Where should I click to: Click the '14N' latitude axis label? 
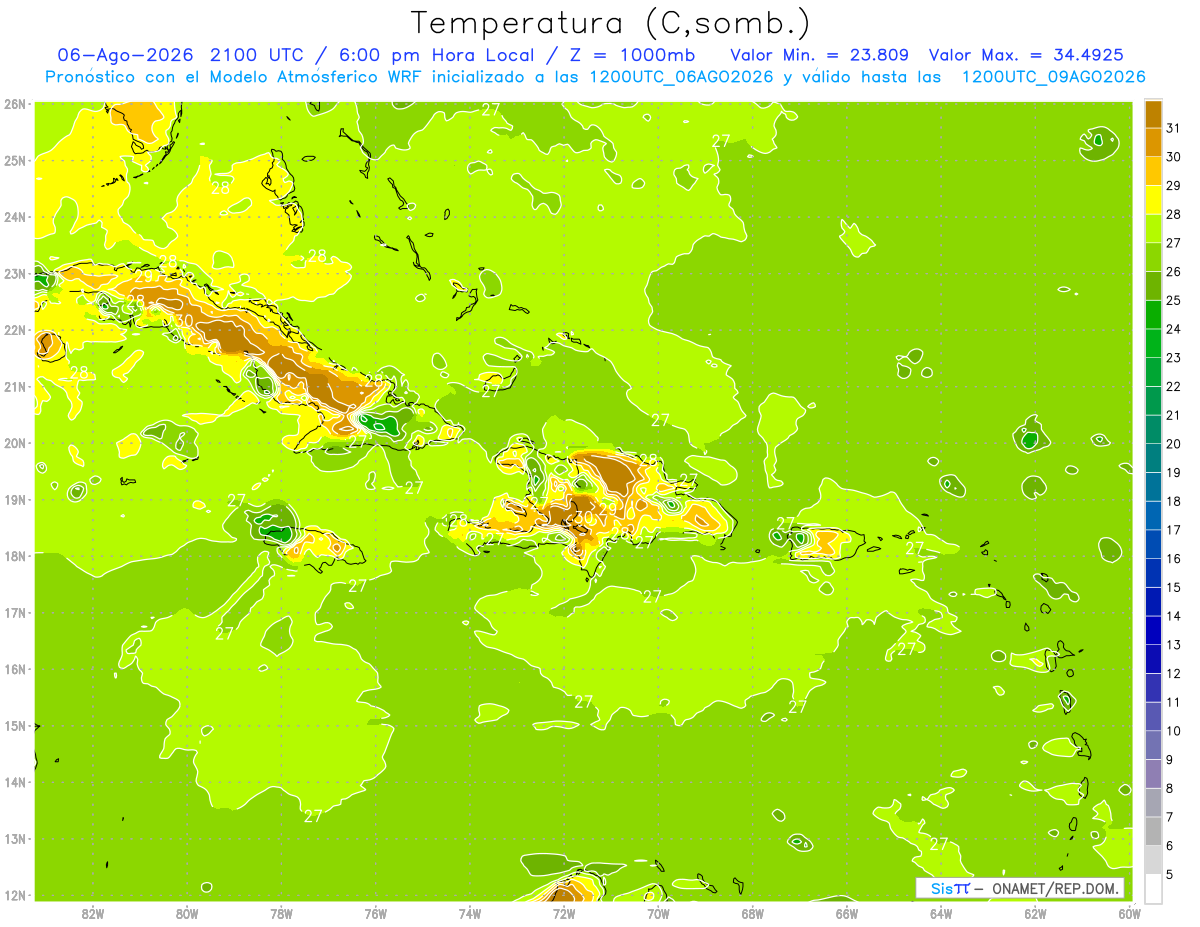[15, 782]
